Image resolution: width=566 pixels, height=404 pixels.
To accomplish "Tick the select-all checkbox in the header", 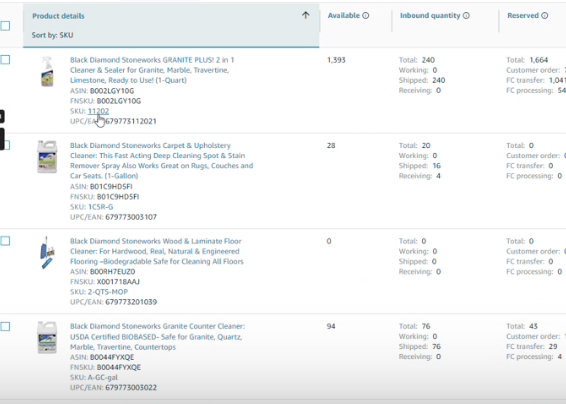I will (5, 26).
